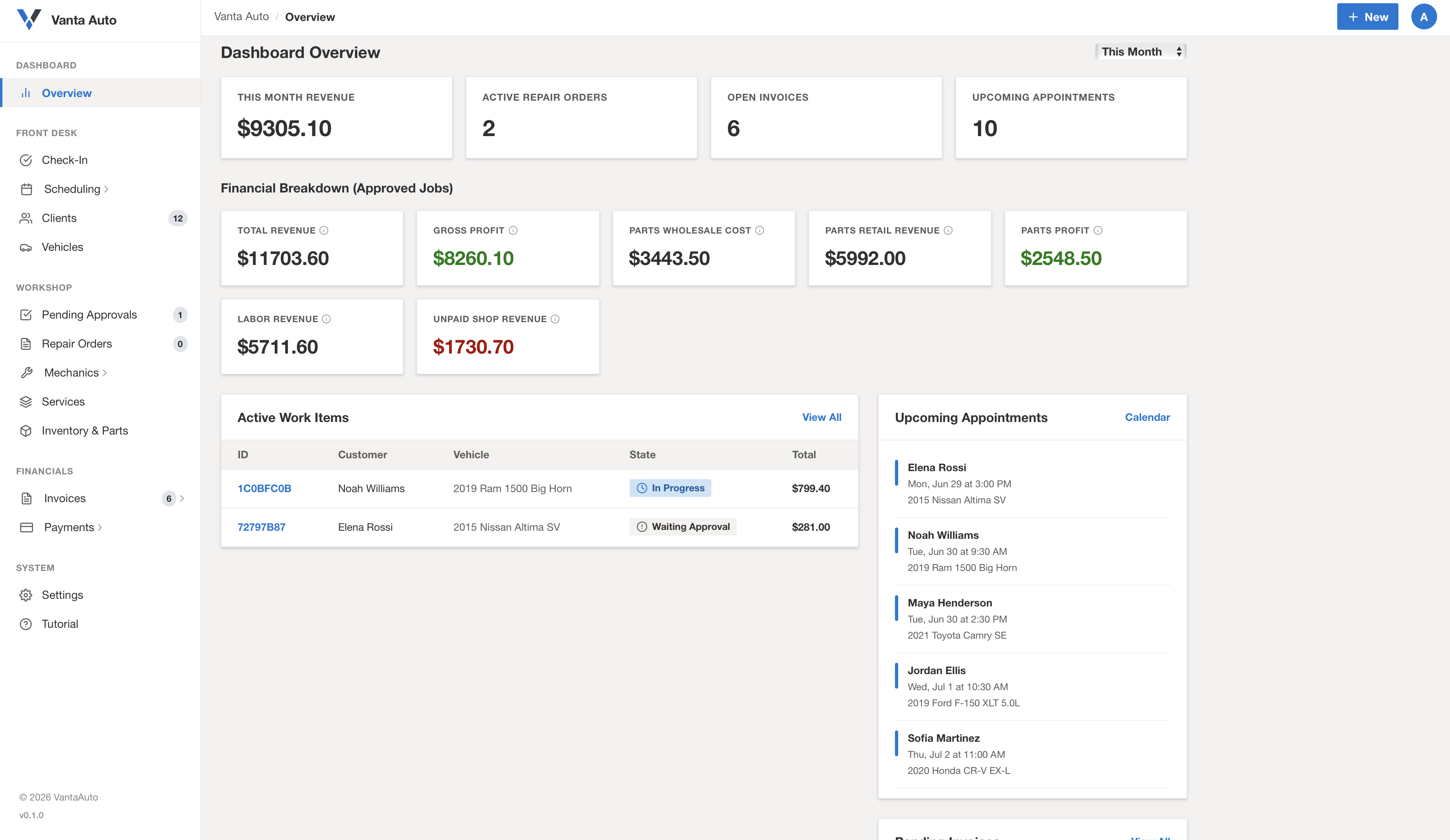
Task: Go to Check-In page
Action: point(101,160)
